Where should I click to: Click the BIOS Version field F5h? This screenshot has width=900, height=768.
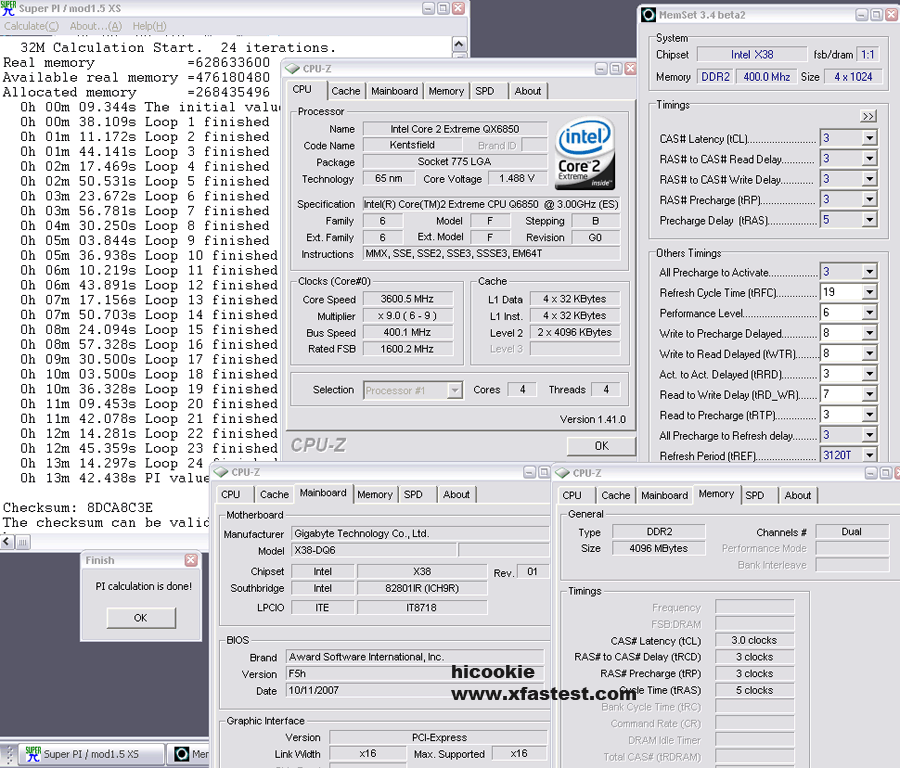(x=414, y=674)
